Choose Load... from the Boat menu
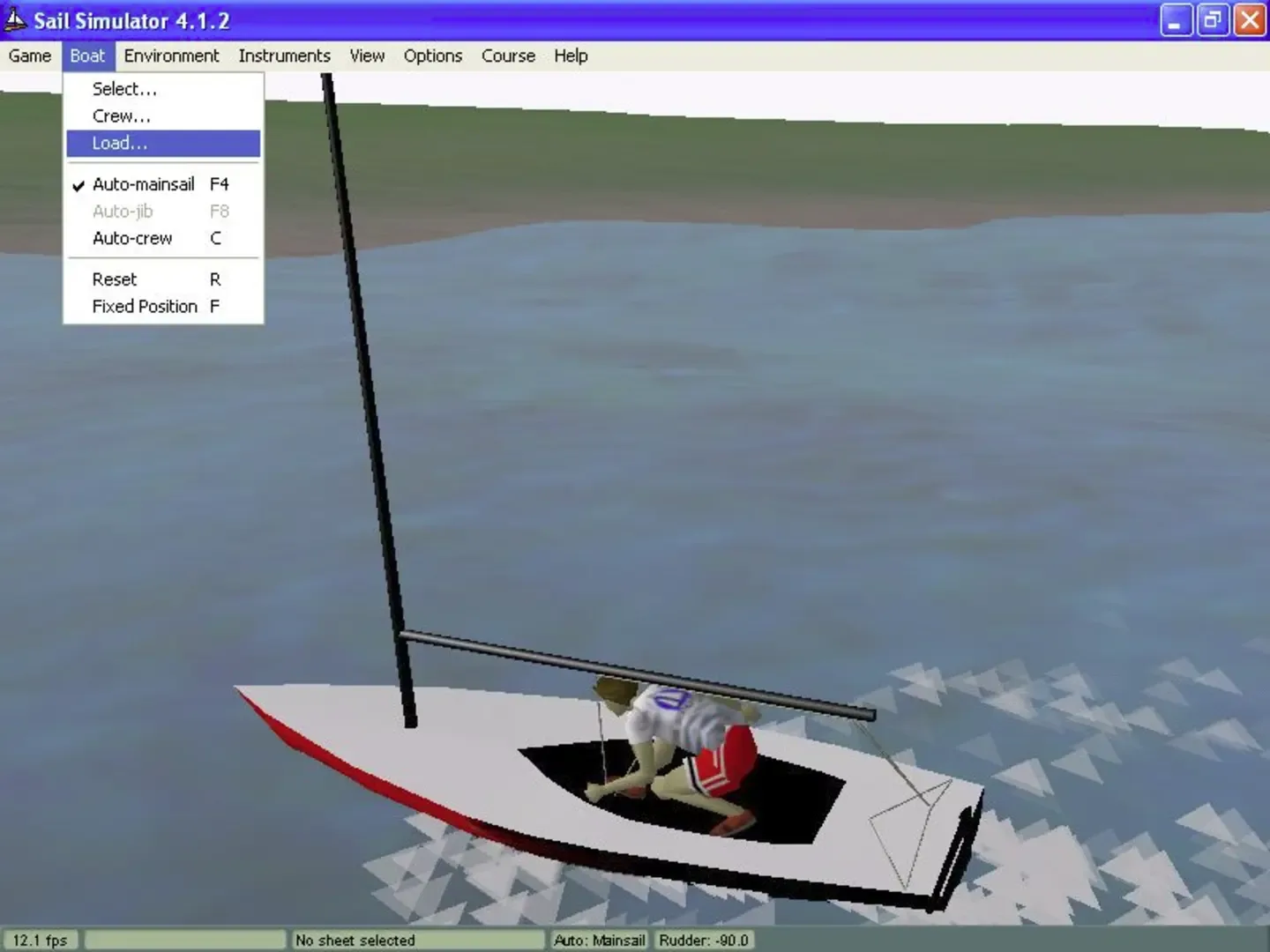 click(120, 143)
